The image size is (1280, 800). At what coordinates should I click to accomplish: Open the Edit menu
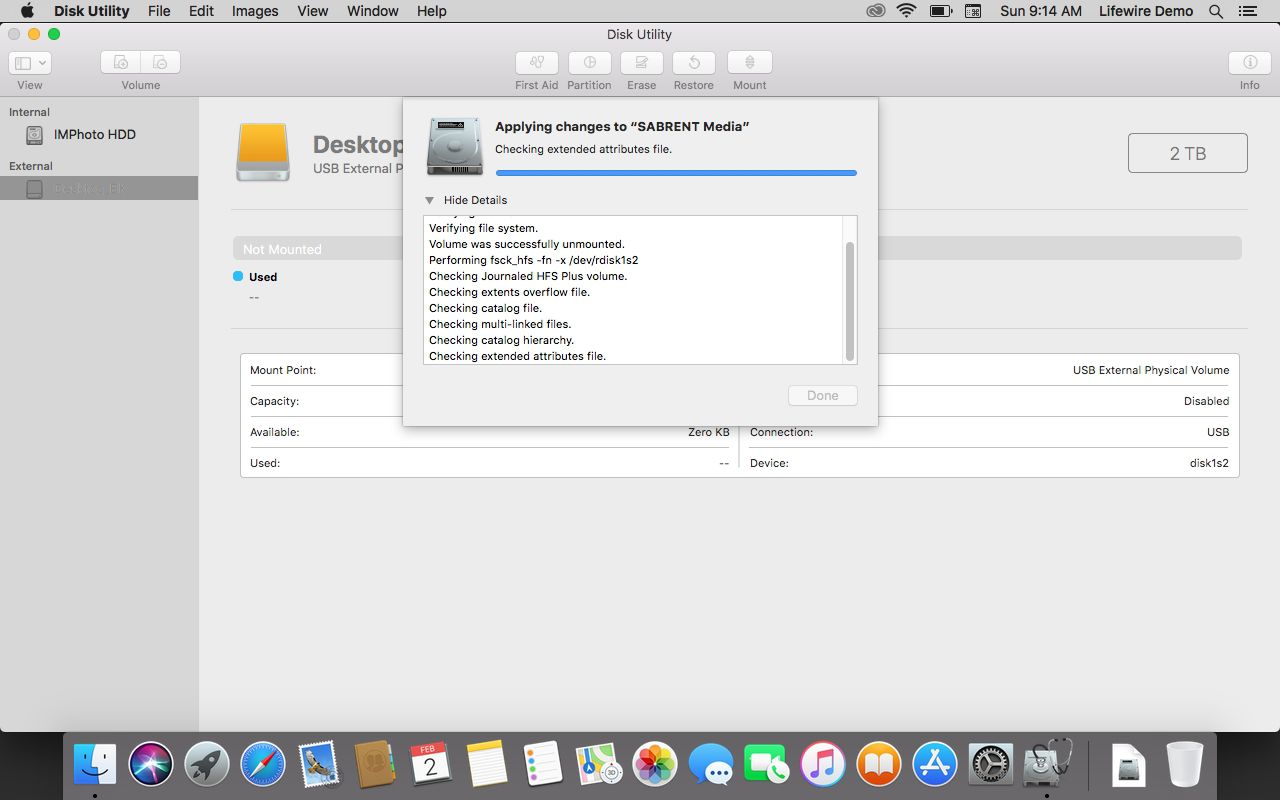click(x=201, y=11)
